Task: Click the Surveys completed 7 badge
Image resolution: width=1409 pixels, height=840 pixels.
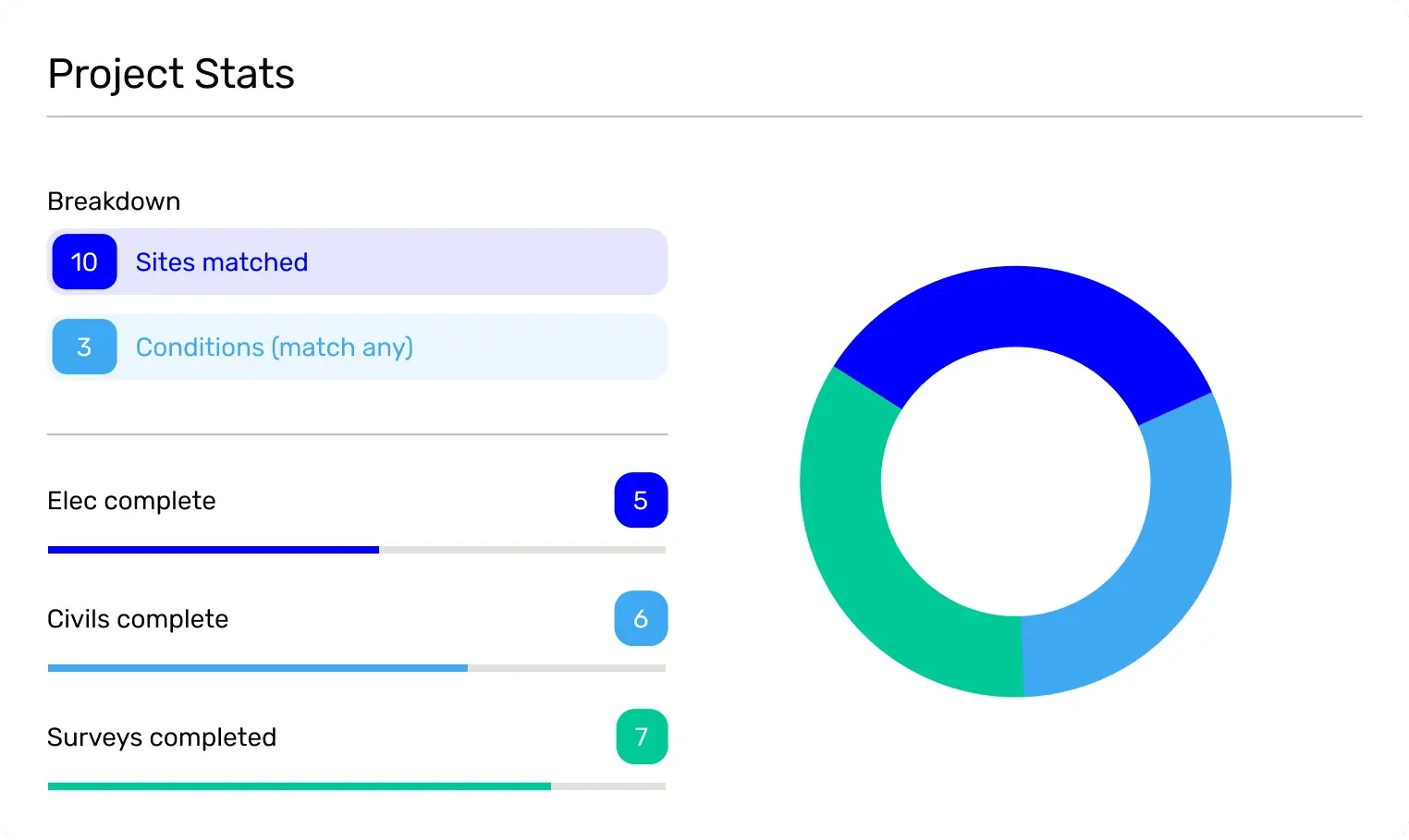Action: click(642, 737)
